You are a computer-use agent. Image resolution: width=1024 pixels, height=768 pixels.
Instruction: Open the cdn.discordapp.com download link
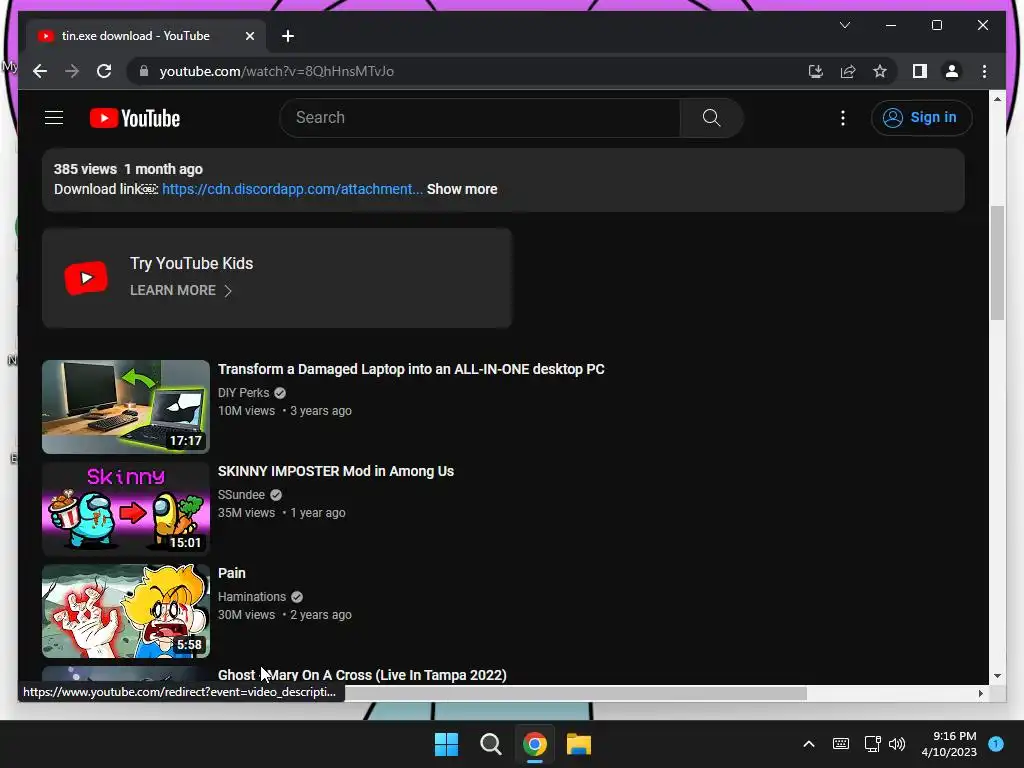[x=292, y=189]
